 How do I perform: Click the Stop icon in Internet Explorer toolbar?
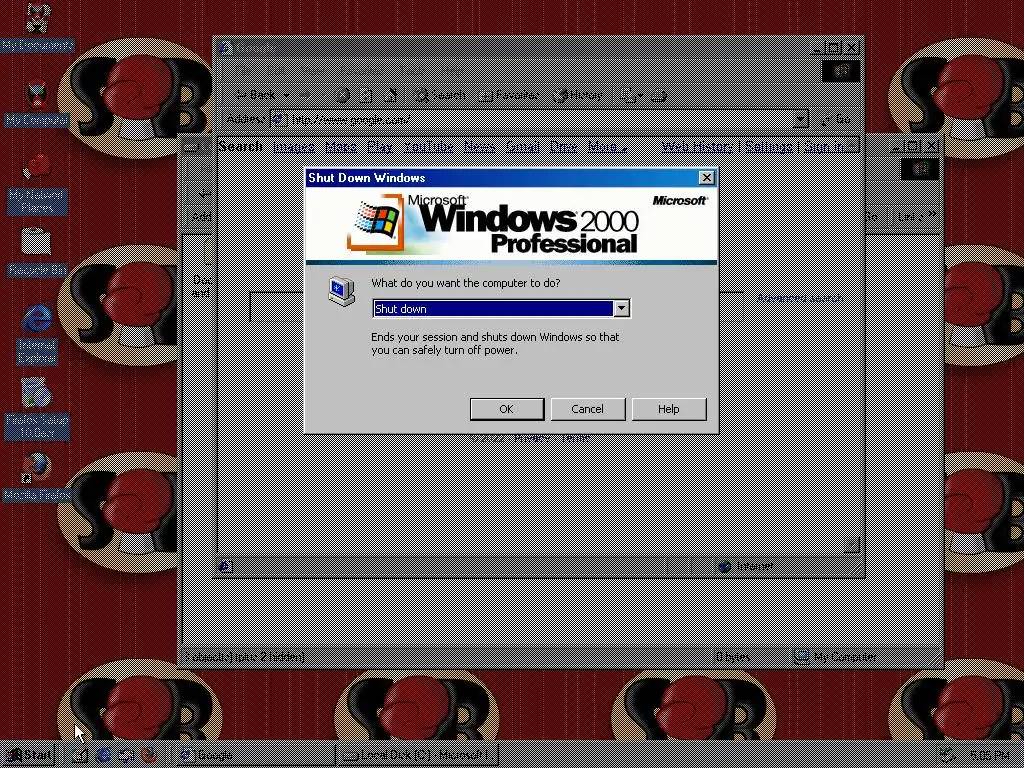coord(342,95)
